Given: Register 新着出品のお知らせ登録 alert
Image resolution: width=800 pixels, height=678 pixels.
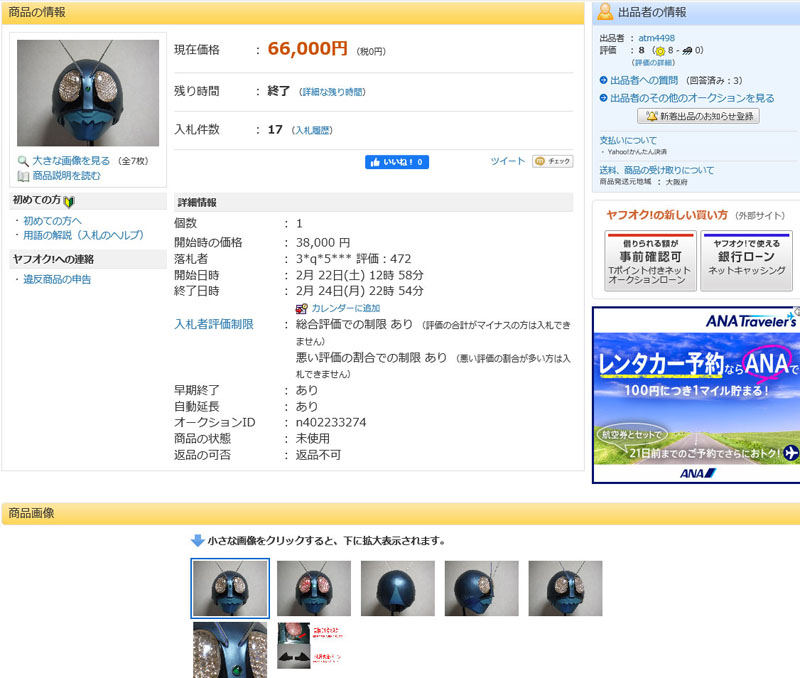Looking at the screenshot, I should tap(698, 116).
